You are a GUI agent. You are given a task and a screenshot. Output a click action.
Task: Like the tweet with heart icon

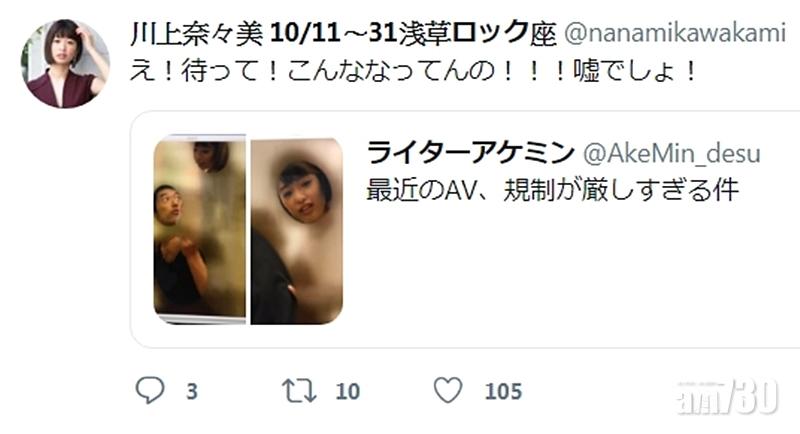[448, 390]
